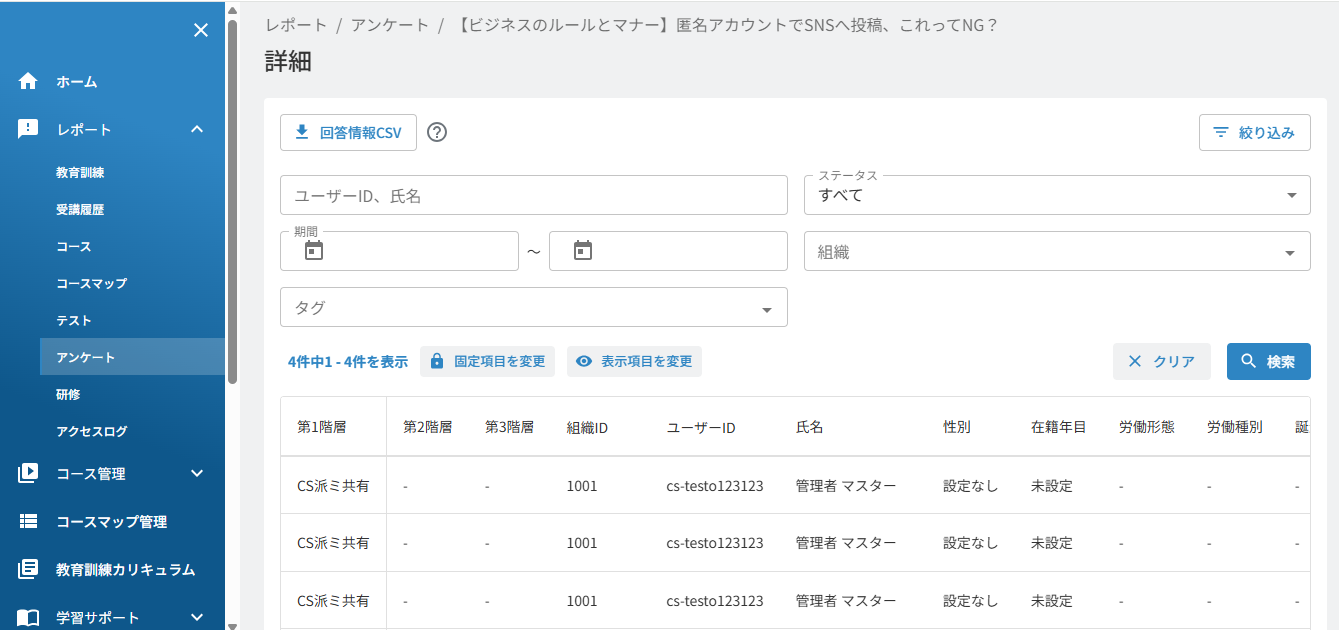Open コースマップ管理 menu item
This screenshot has height=630, width=1339.
coord(111,521)
